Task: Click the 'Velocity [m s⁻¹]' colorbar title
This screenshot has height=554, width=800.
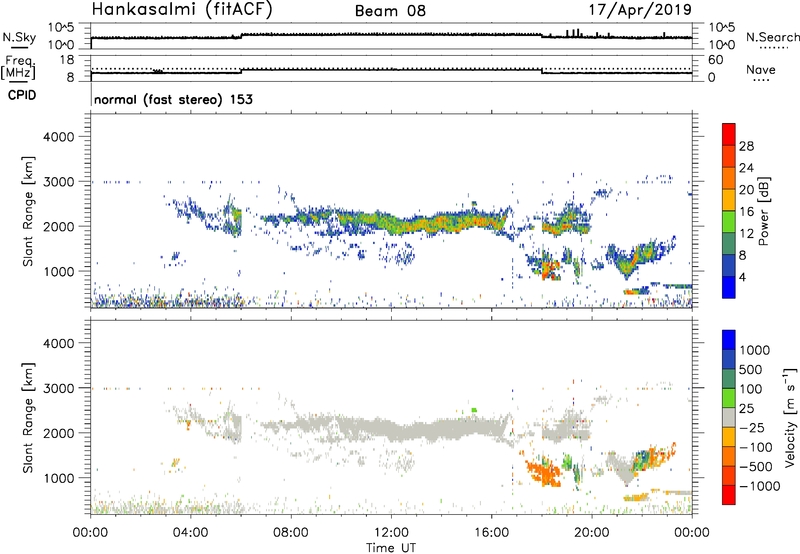Action: (789, 417)
